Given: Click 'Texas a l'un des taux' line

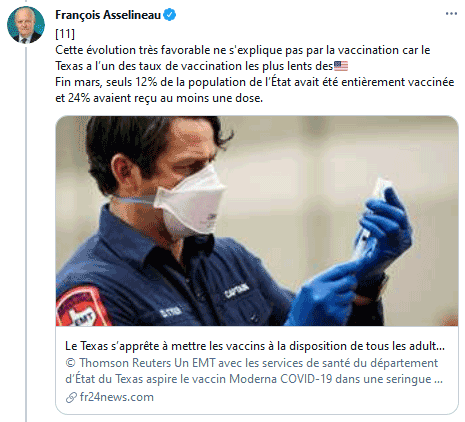Looking at the screenshot, I should pos(202,66).
